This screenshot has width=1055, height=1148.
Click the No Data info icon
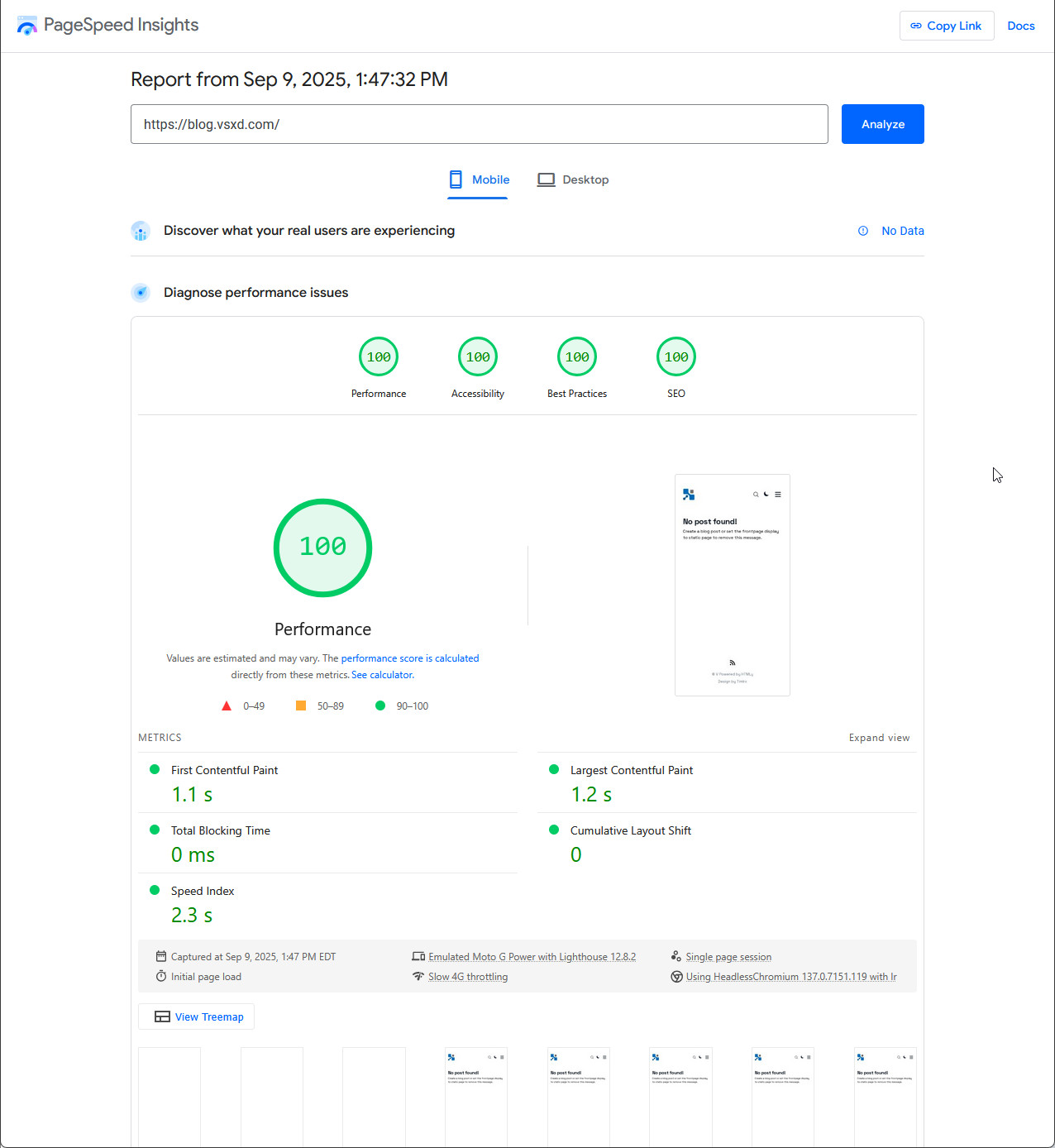863,231
